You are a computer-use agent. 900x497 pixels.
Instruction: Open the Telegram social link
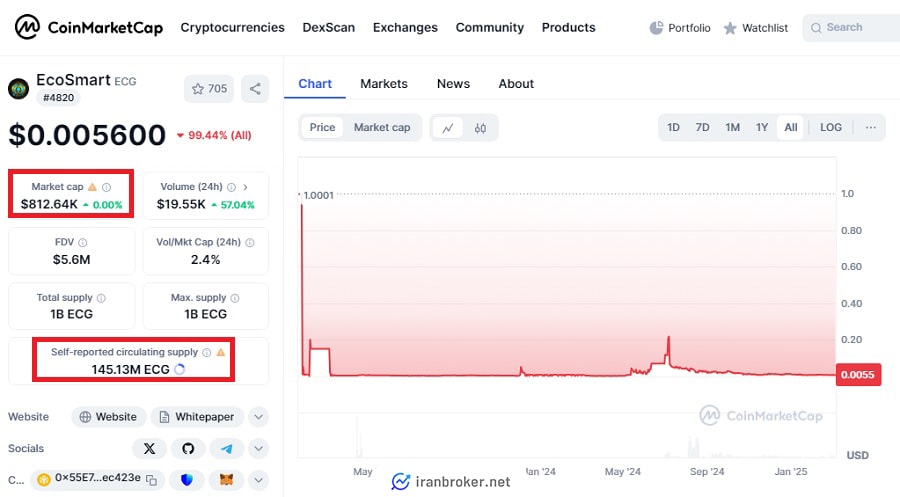(227, 448)
